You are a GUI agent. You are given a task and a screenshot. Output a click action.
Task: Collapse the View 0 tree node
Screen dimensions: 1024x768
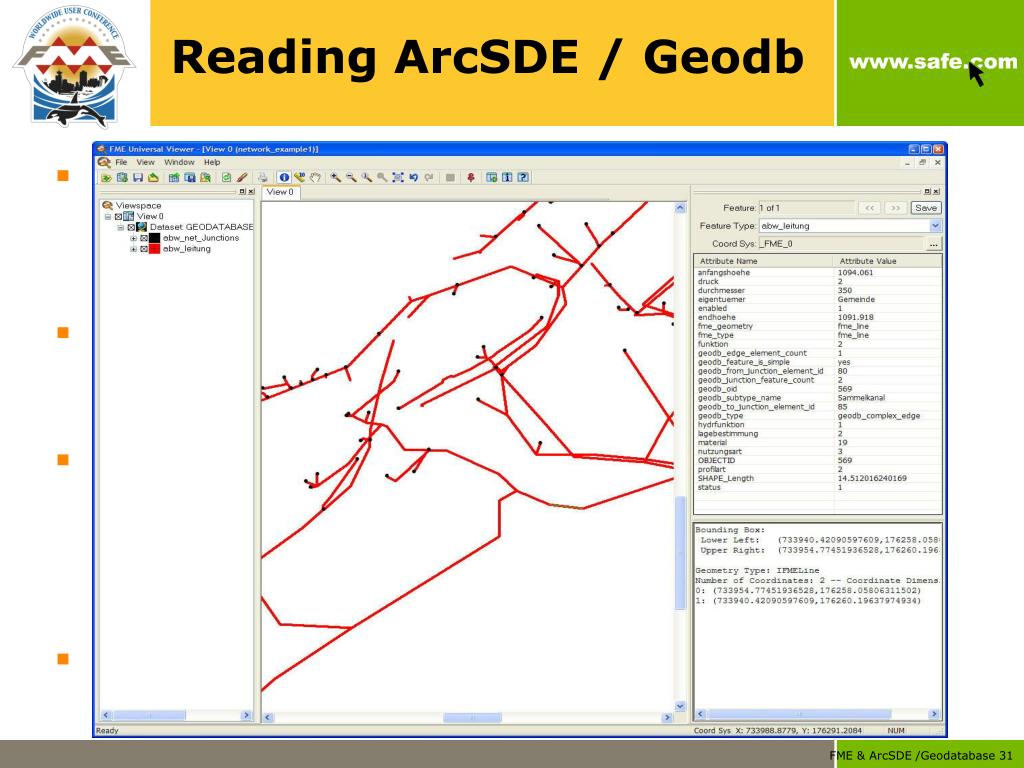pyautogui.click(x=108, y=216)
